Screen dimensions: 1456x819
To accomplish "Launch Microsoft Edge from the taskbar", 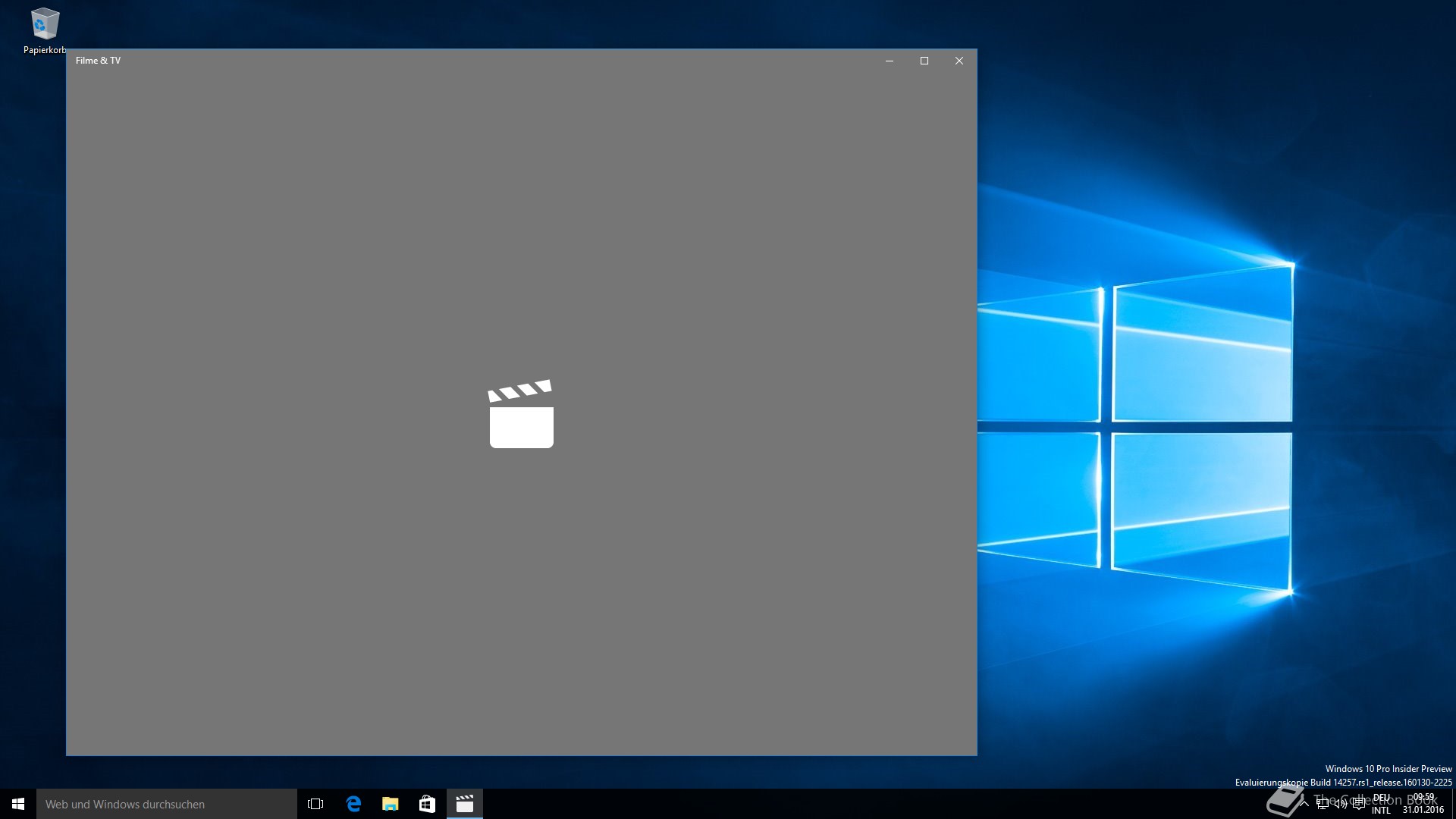I will coord(353,804).
